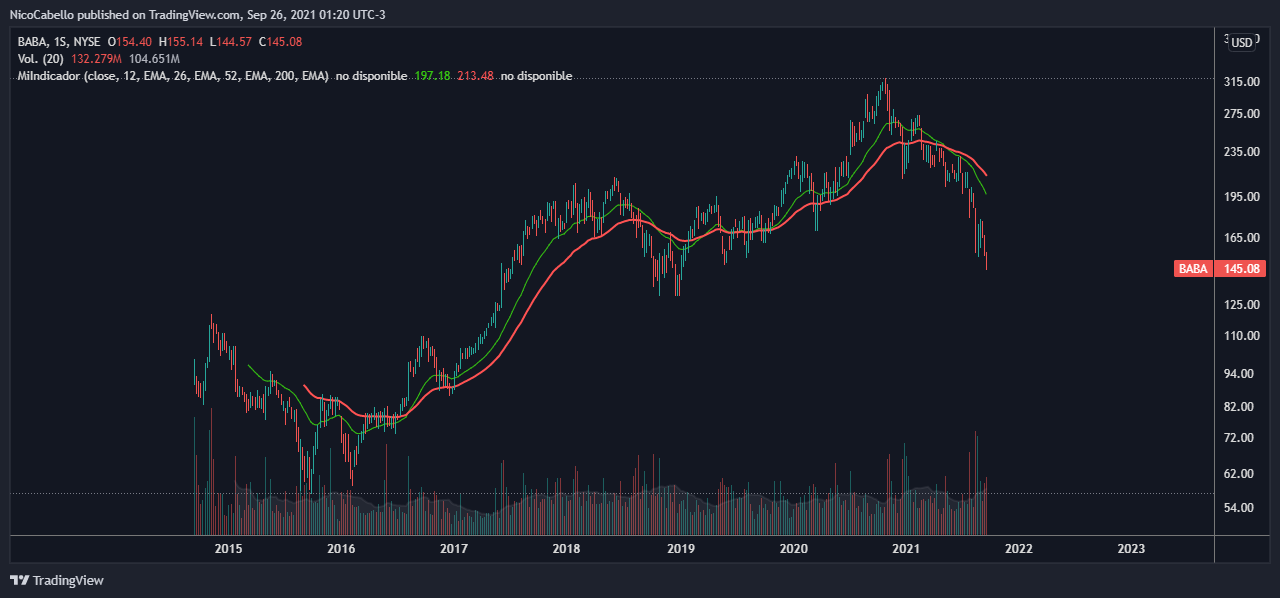This screenshot has height=598, width=1280.
Task: Select the BABA symbol name in the legend
Action: [x=33, y=42]
